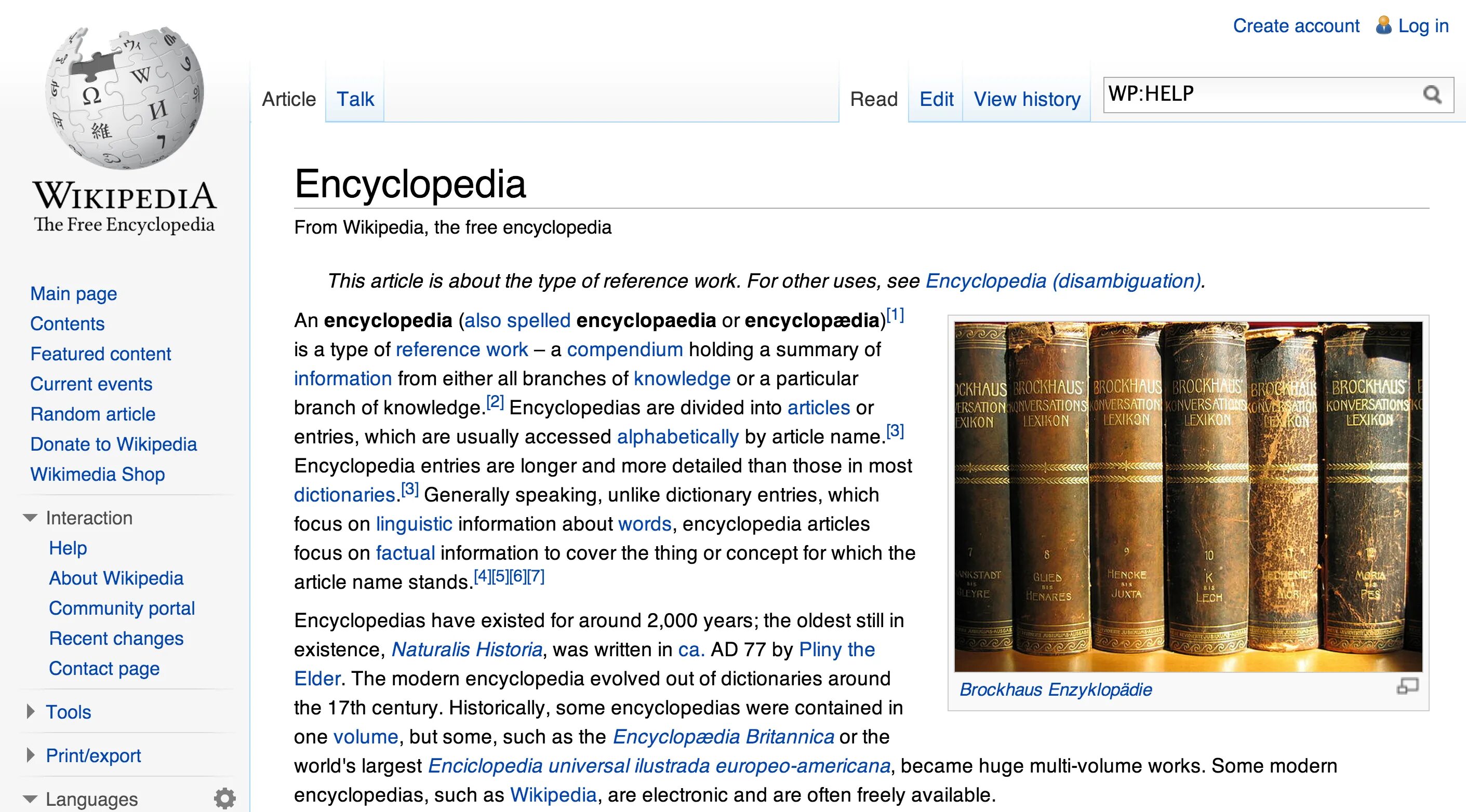1466x812 pixels.
Task: Open the View history tab
Action: [1027, 99]
